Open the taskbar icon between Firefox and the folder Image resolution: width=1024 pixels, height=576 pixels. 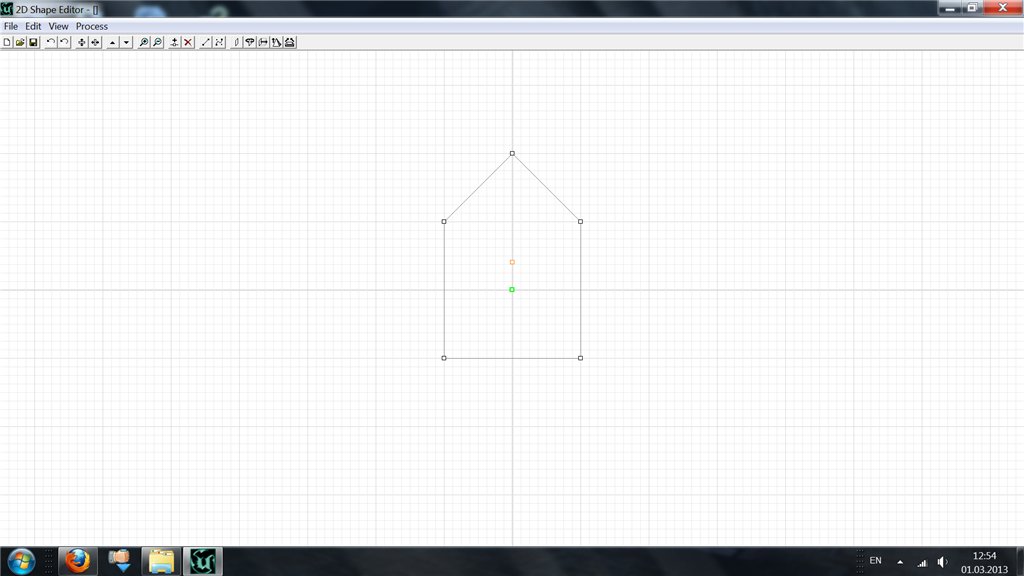click(120, 561)
